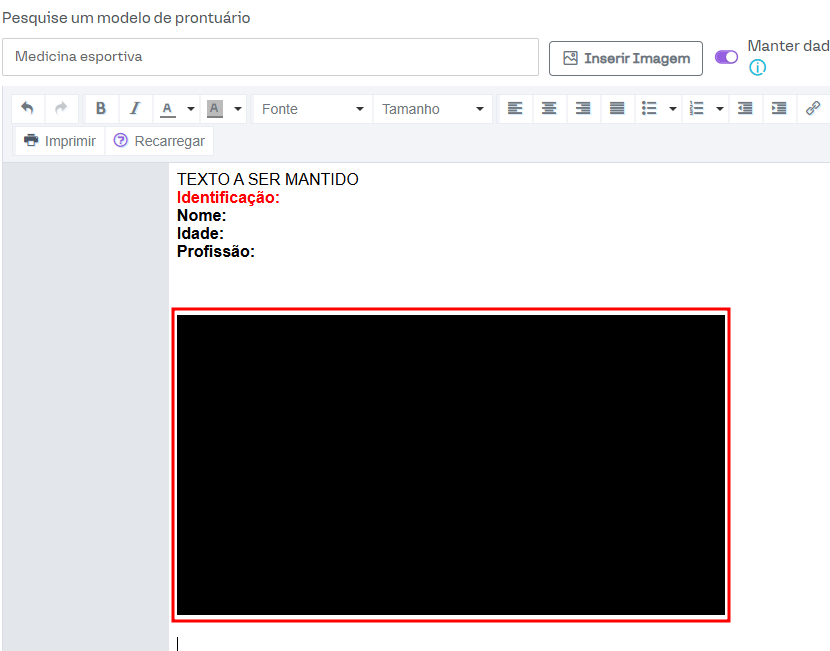
Task: Toggle bold formatting
Action: [x=101, y=109]
